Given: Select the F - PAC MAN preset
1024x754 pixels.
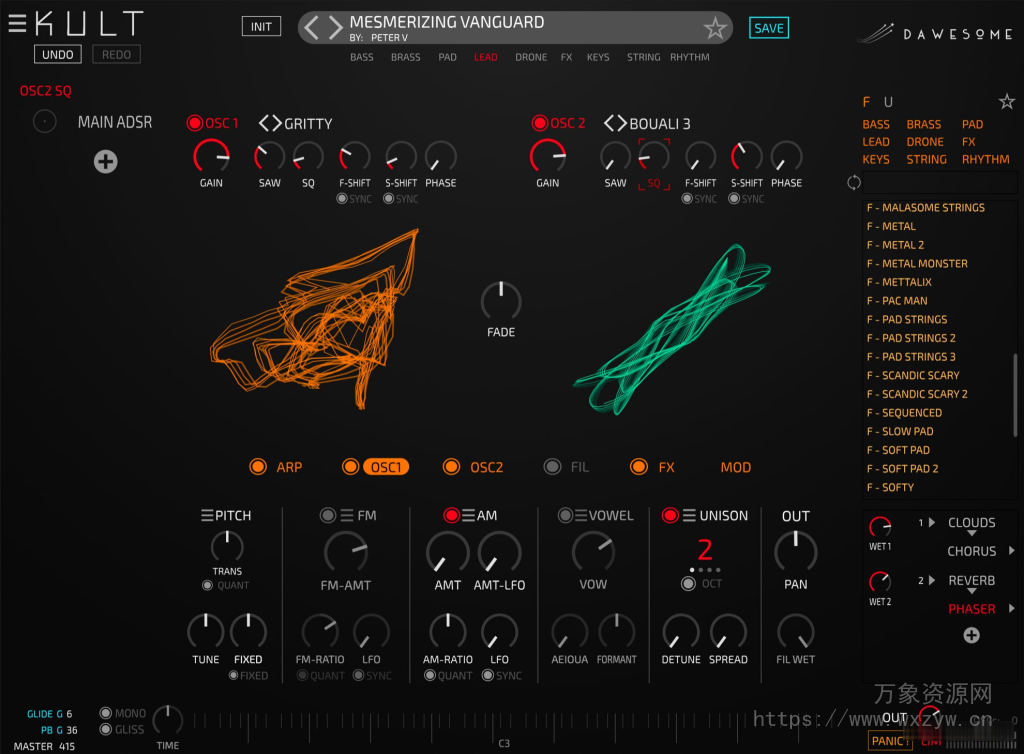Looking at the screenshot, I should 898,300.
